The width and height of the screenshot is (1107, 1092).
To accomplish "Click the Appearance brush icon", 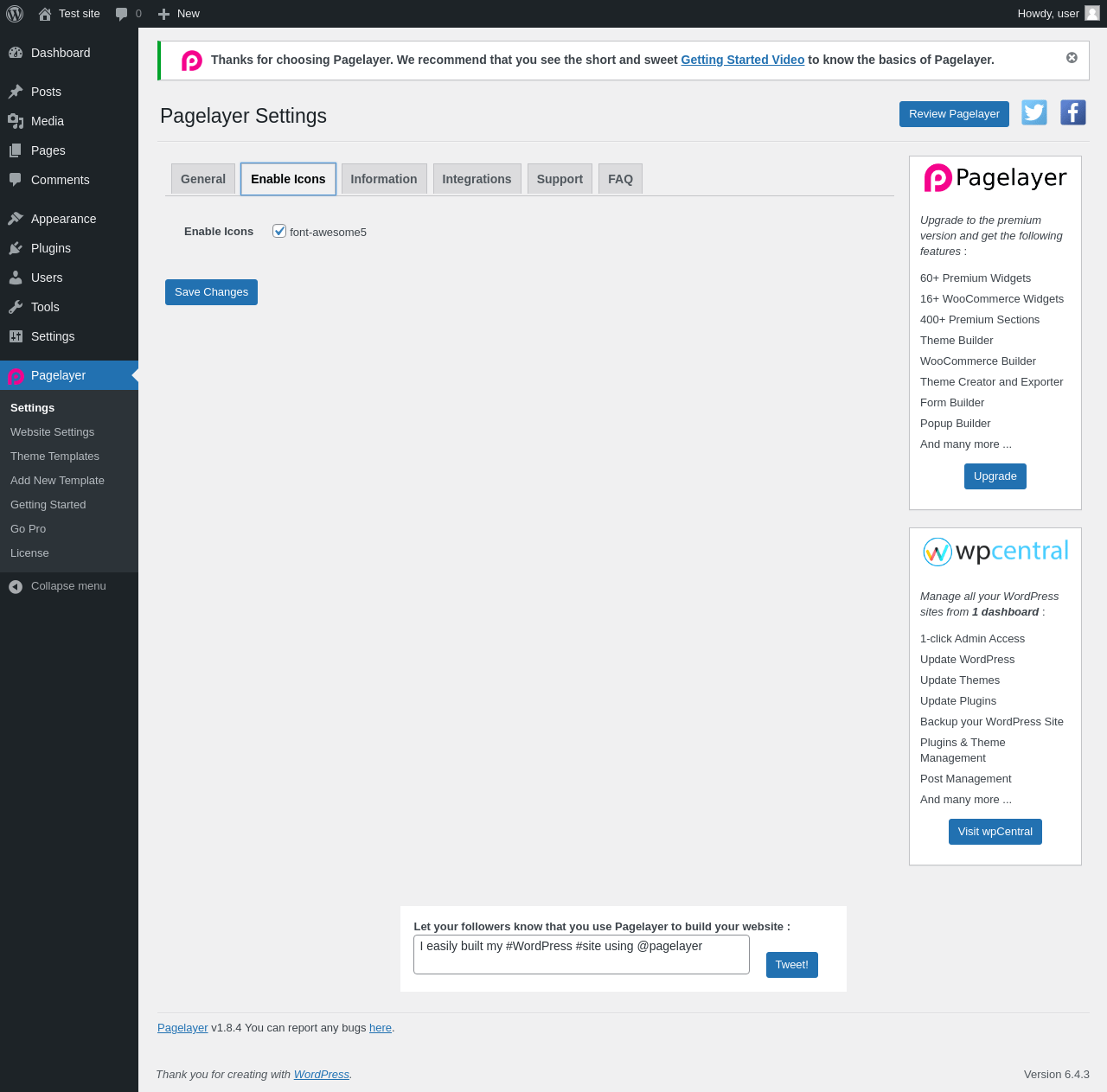I will tap(16, 219).
